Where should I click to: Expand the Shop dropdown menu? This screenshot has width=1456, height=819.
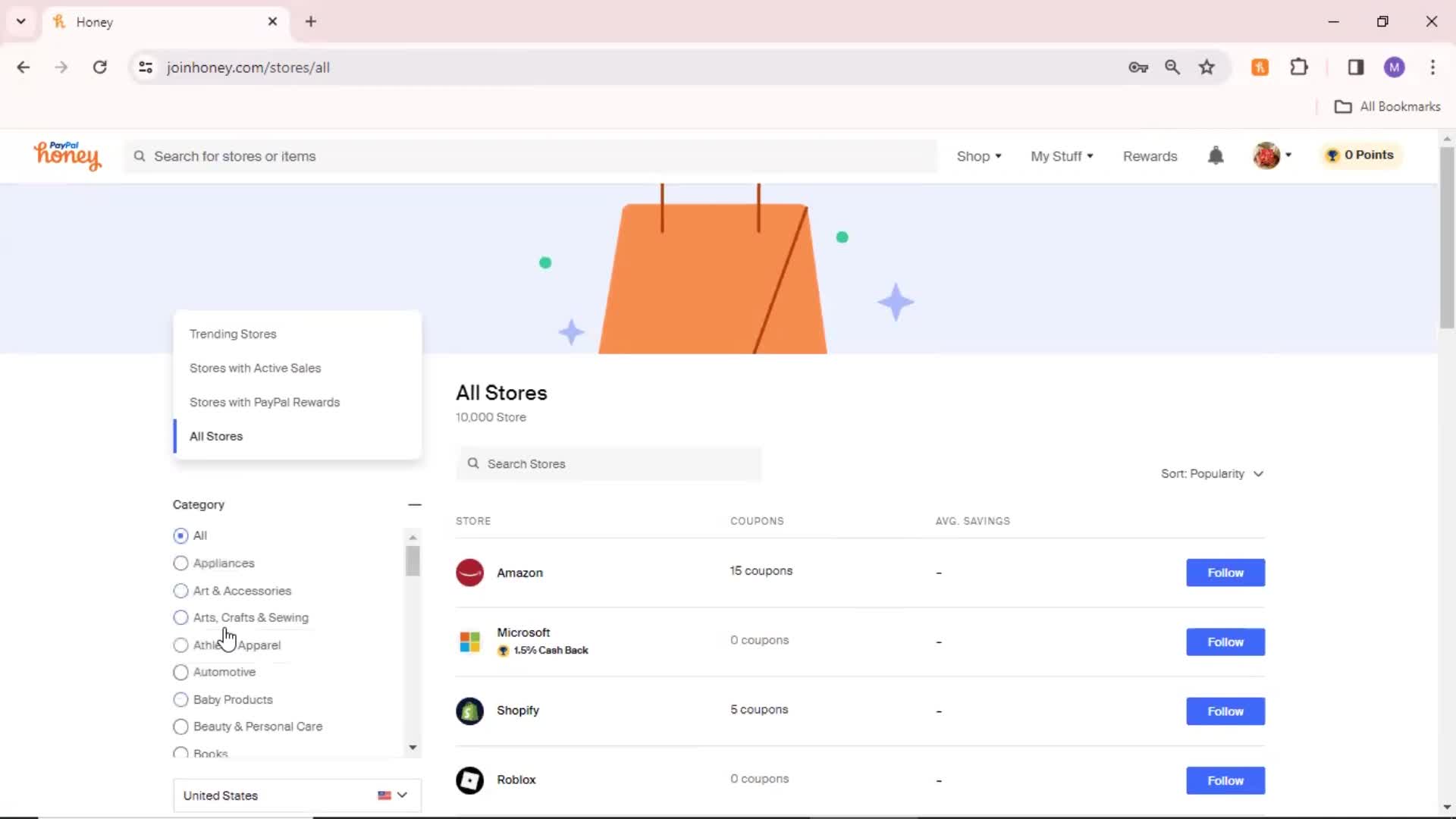coord(978,156)
